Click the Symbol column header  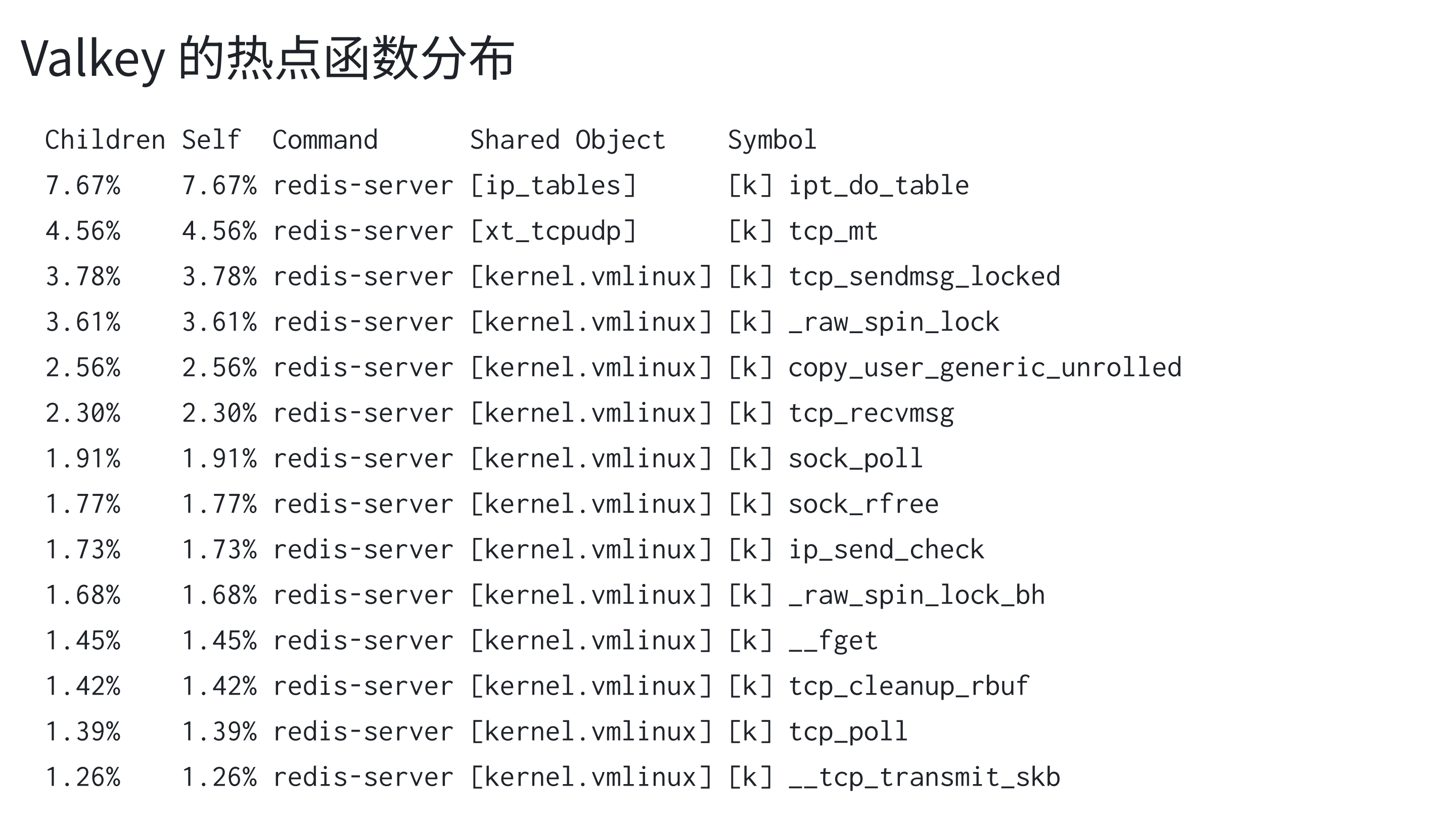tap(772, 140)
